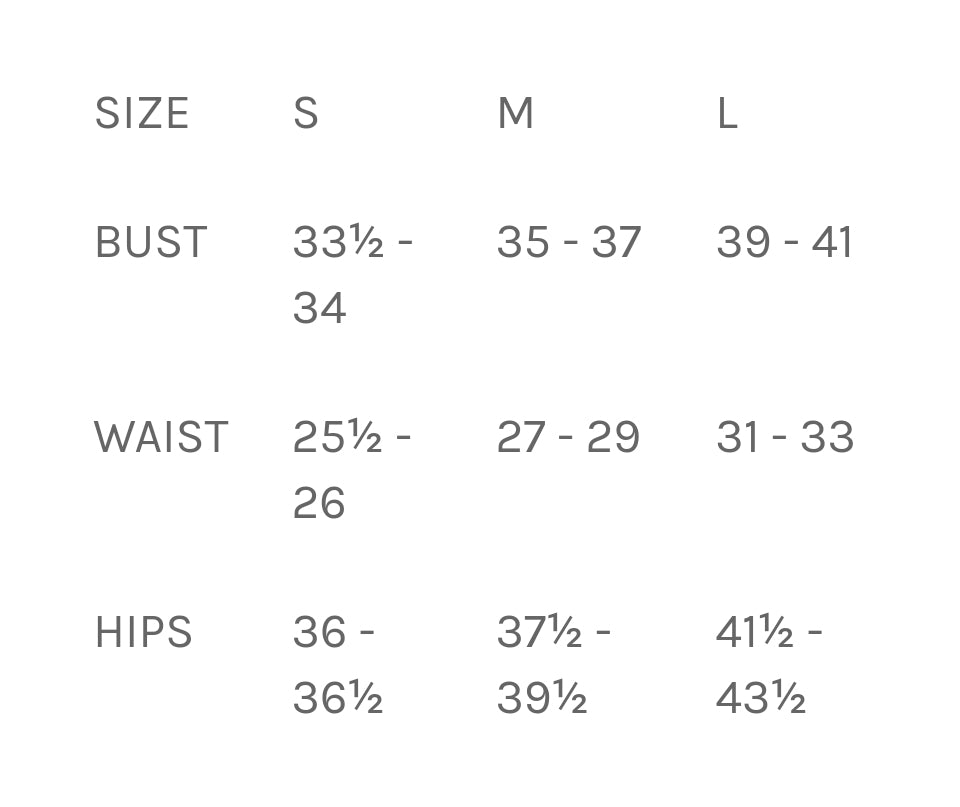
Task: Click the WAIST row label
Action: 161,438
